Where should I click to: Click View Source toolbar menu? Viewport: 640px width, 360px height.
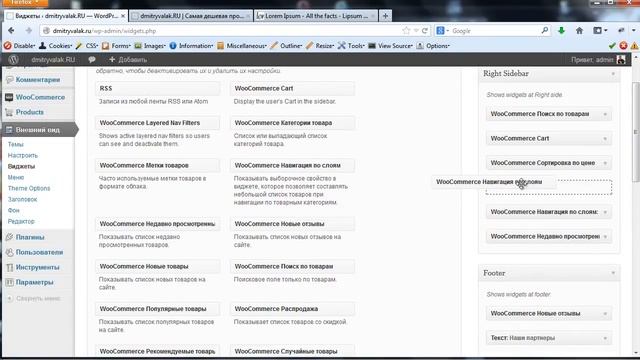pyautogui.click(x=391, y=46)
